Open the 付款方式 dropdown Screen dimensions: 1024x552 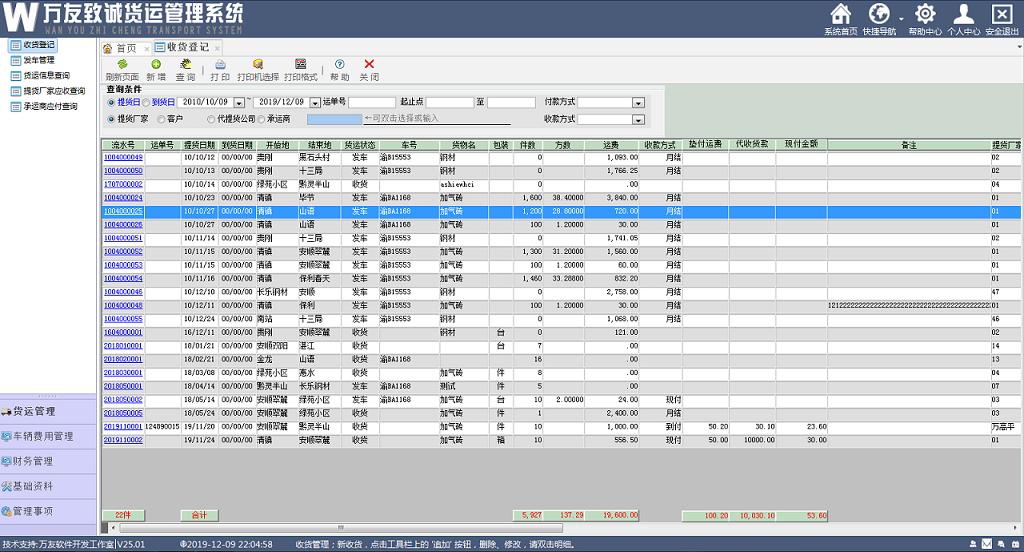coord(638,103)
